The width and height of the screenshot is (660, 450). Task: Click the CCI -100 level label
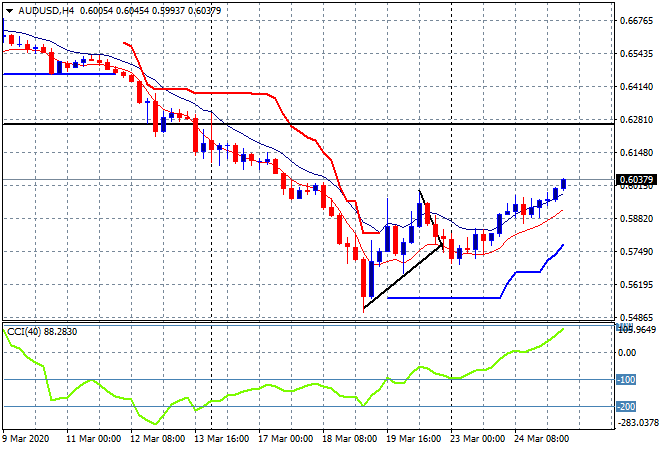(626, 380)
